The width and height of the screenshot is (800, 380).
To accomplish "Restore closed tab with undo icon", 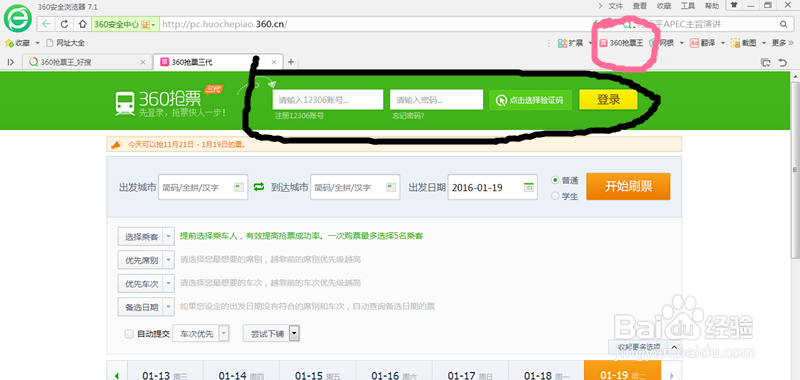I will click(x=783, y=62).
